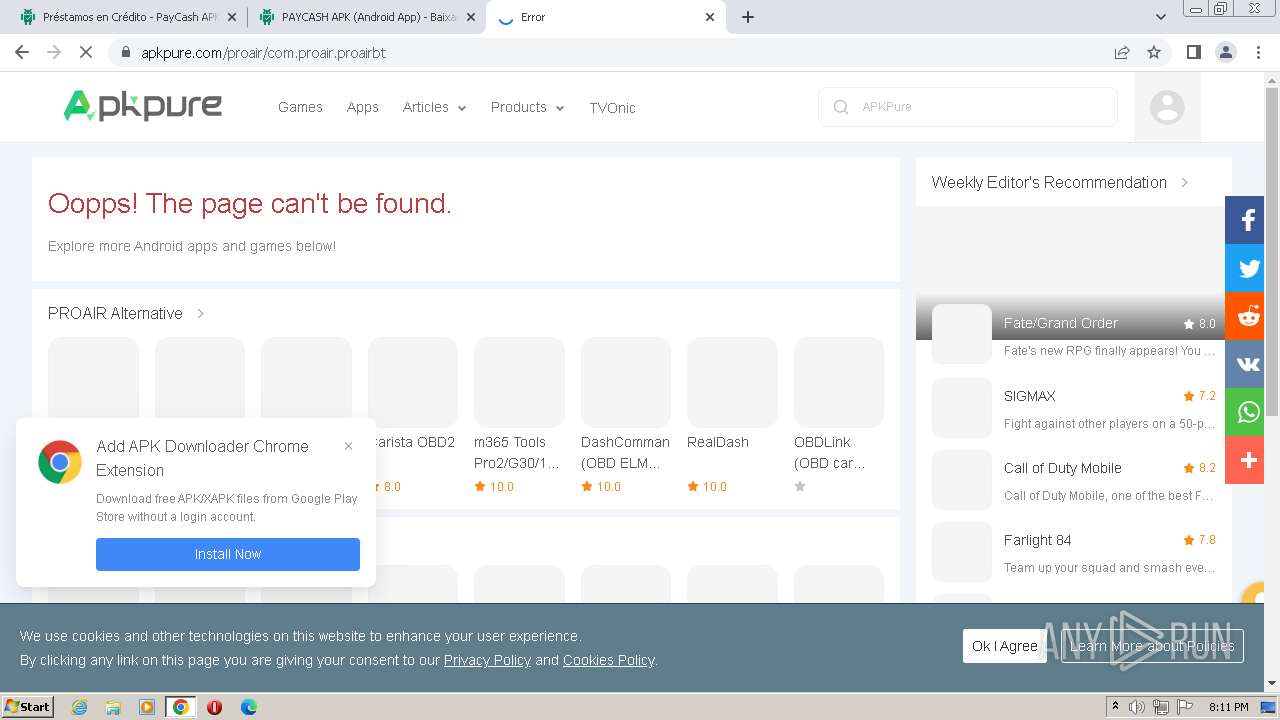Close the APK Downloader extension popup
The image size is (1280, 720).
tap(348, 446)
